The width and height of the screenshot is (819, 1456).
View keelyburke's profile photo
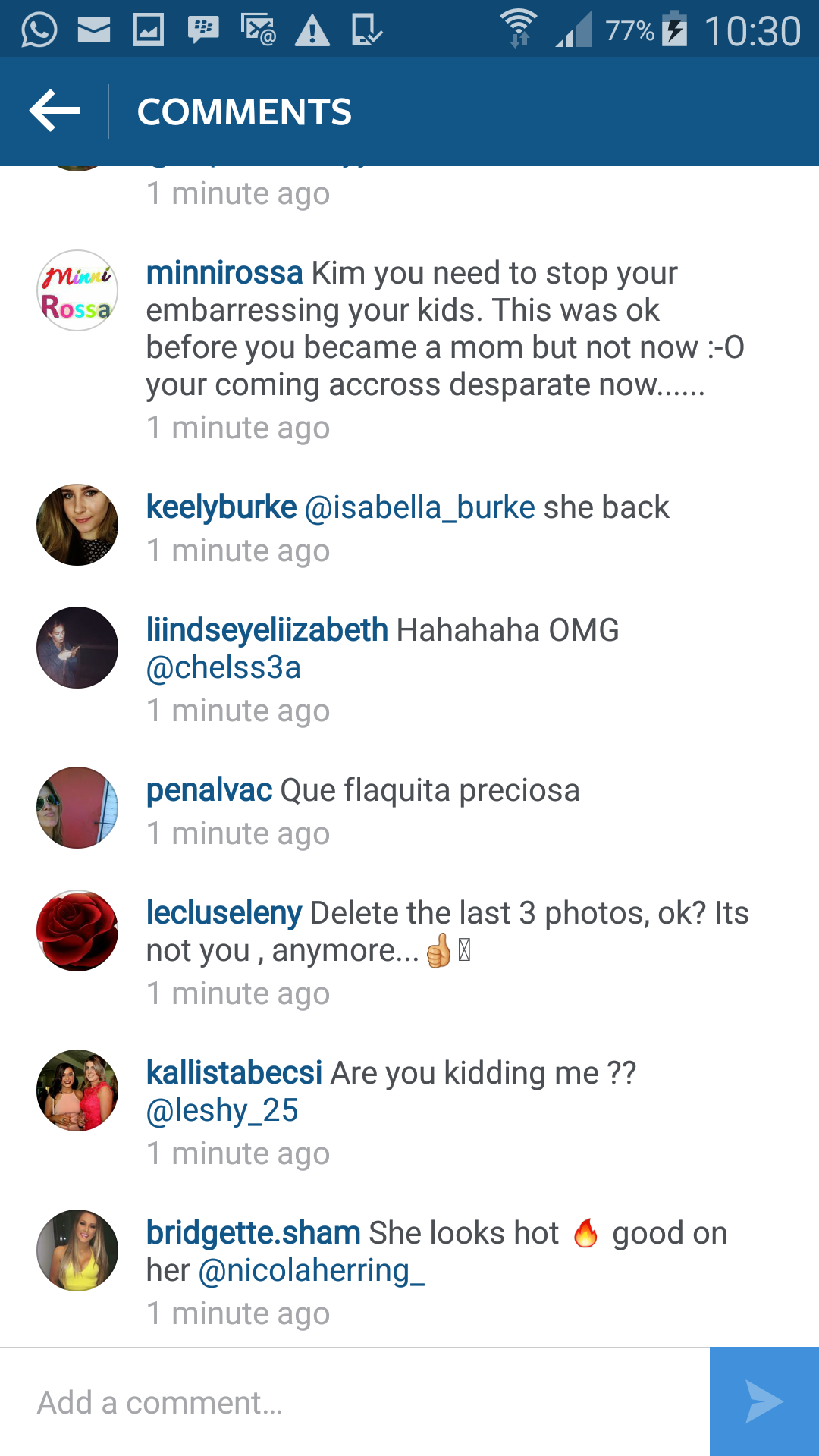(x=77, y=525)
